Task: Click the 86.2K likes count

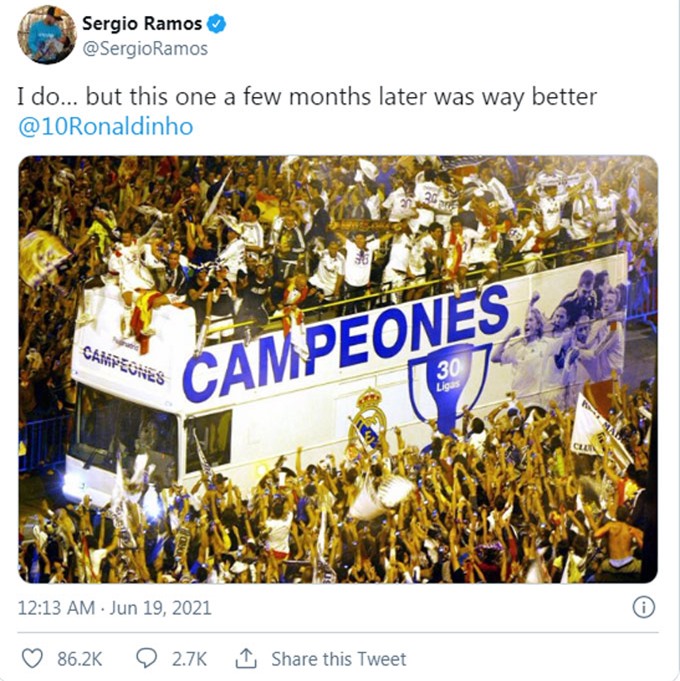Action: tap(79, 659)
